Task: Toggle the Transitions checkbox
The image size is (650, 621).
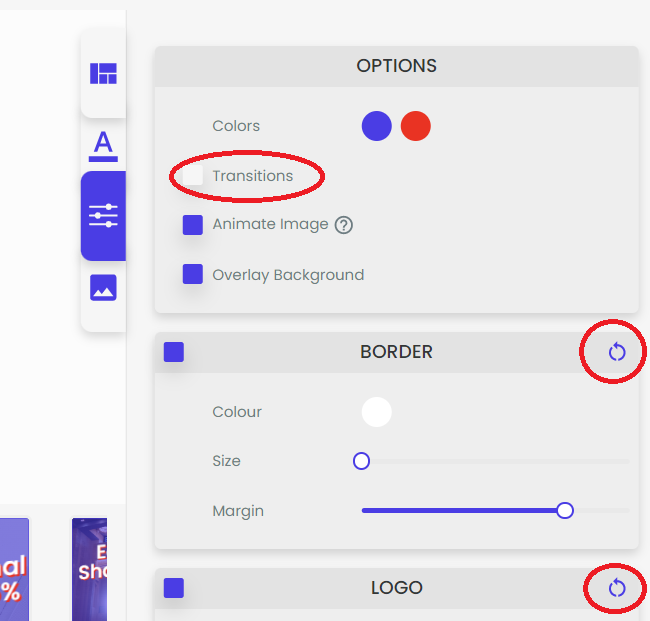Action: [193, 177]
